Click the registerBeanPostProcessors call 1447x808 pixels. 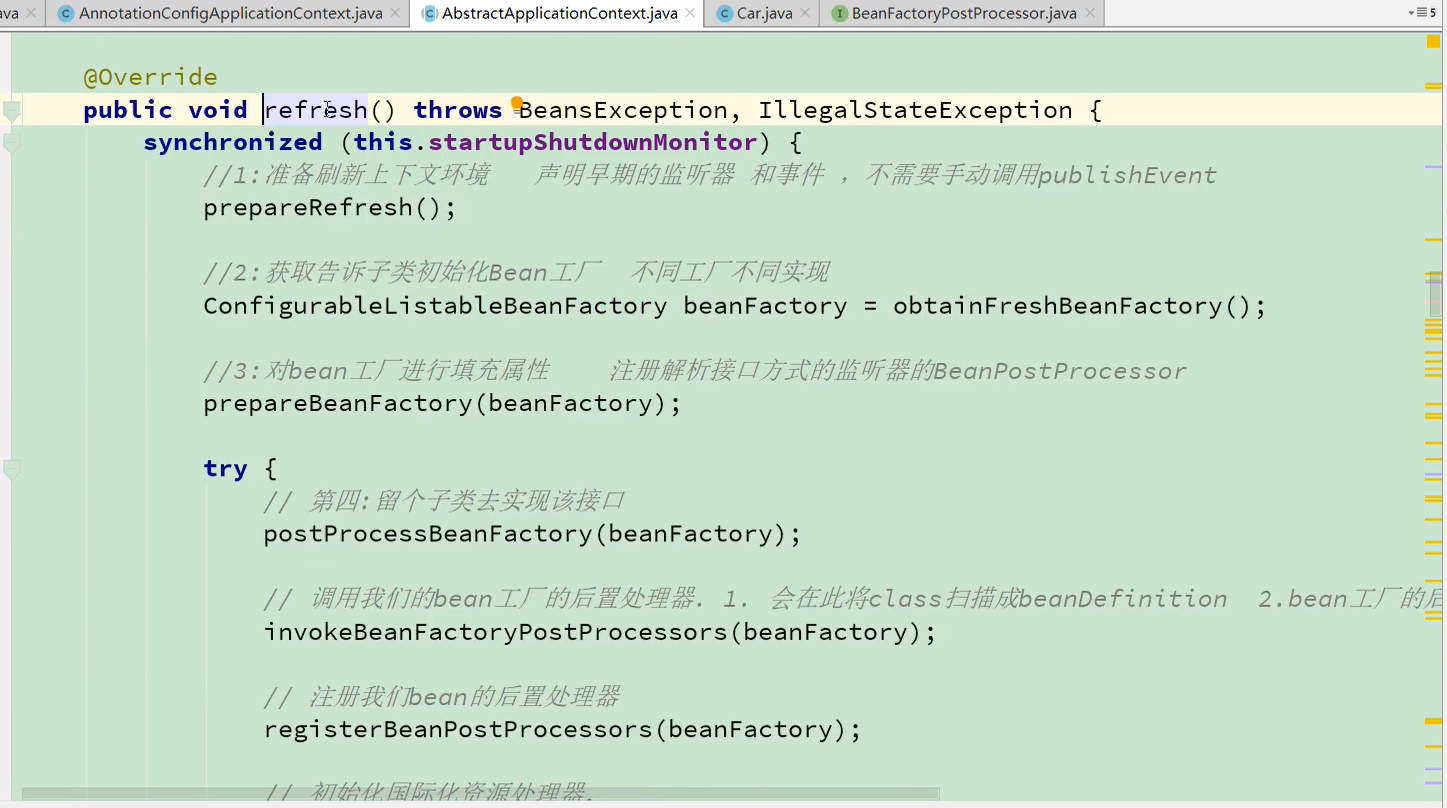(x=458, y=730)
